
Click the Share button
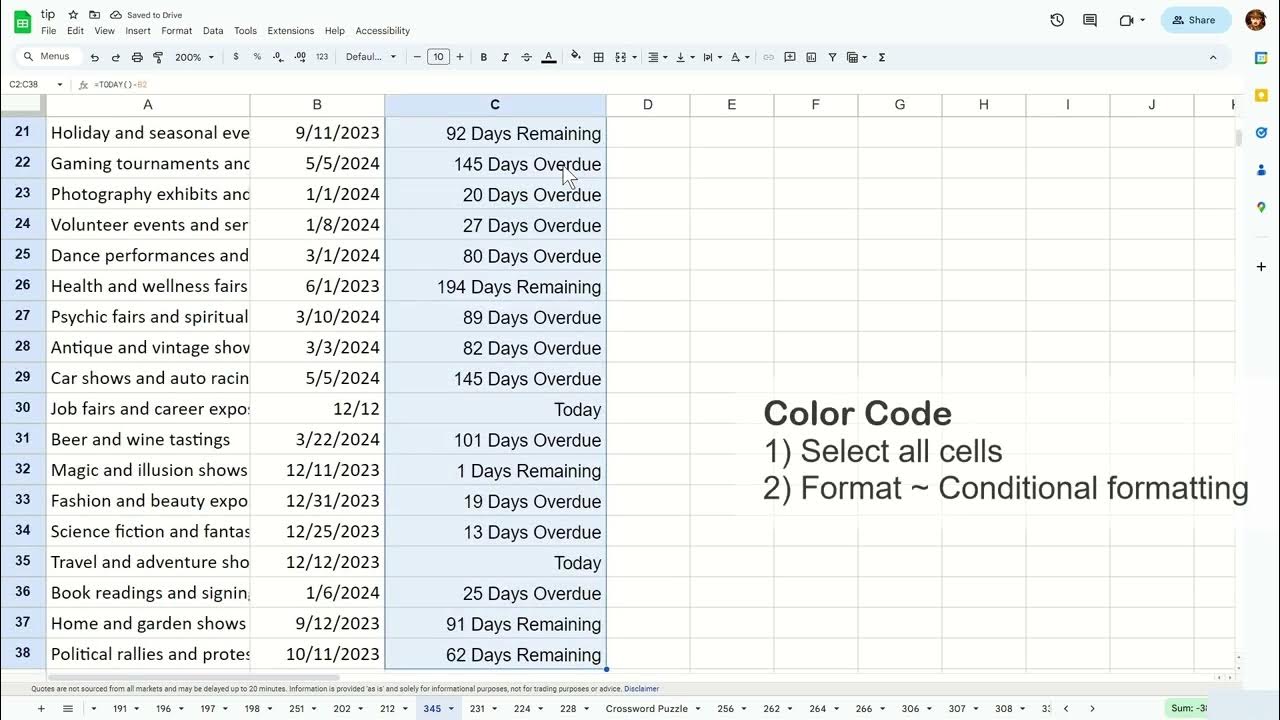tap(1195, 20)
